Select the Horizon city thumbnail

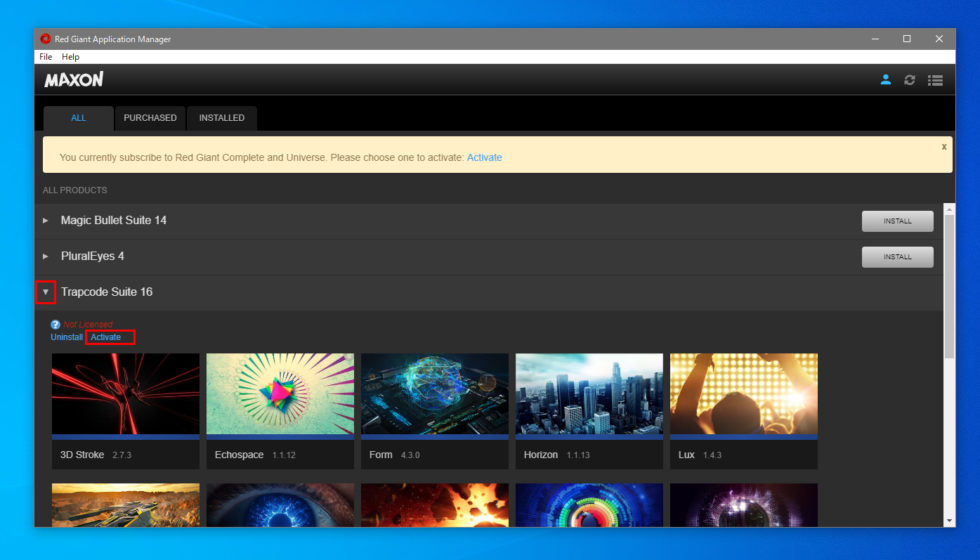tap(589, 394)
